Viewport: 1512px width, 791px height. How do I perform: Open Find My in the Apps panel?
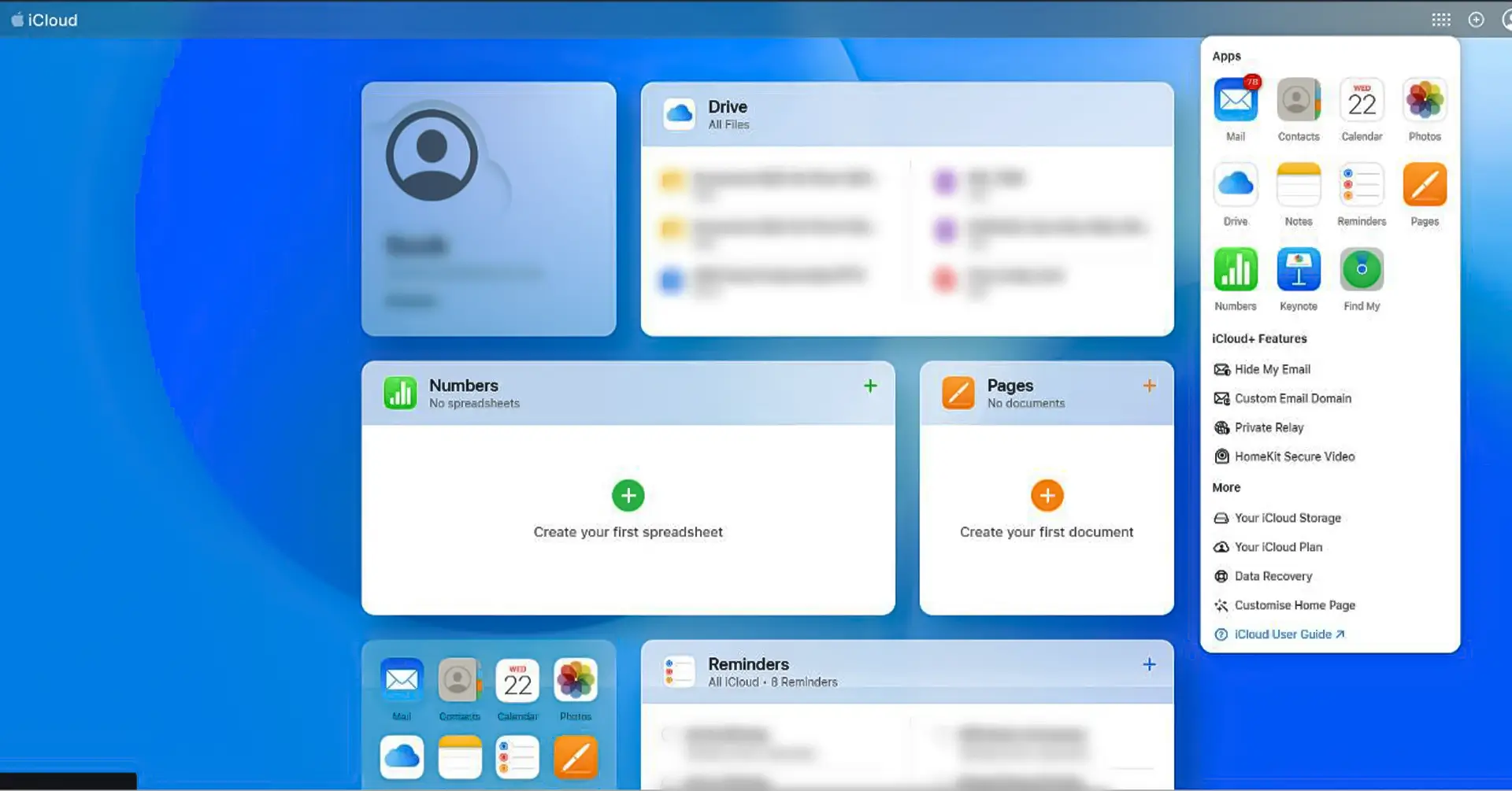click(x=1362, y=270)
